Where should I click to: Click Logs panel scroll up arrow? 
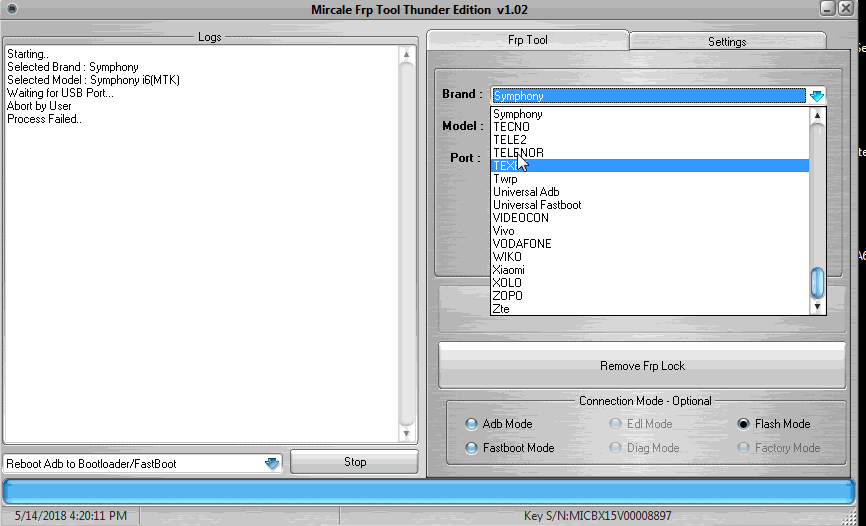pyautogui.click(x=406, y=54)
